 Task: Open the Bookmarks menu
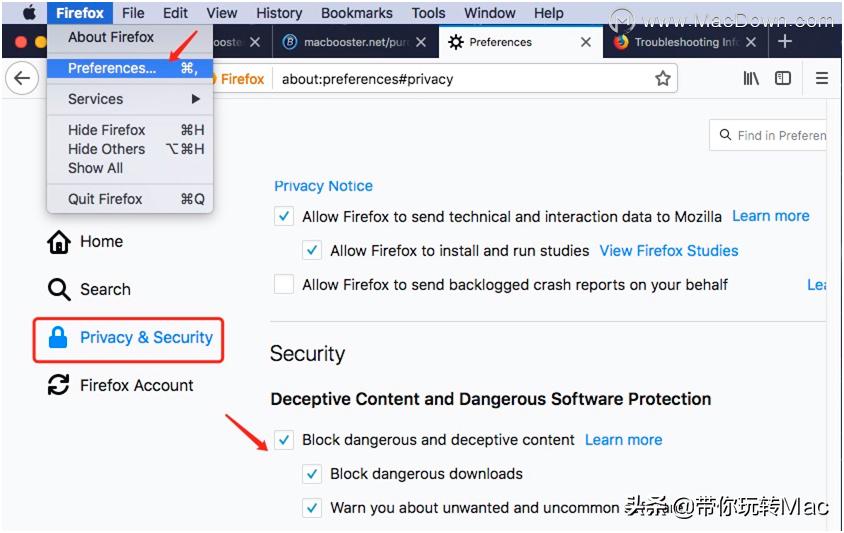point(356,13)
